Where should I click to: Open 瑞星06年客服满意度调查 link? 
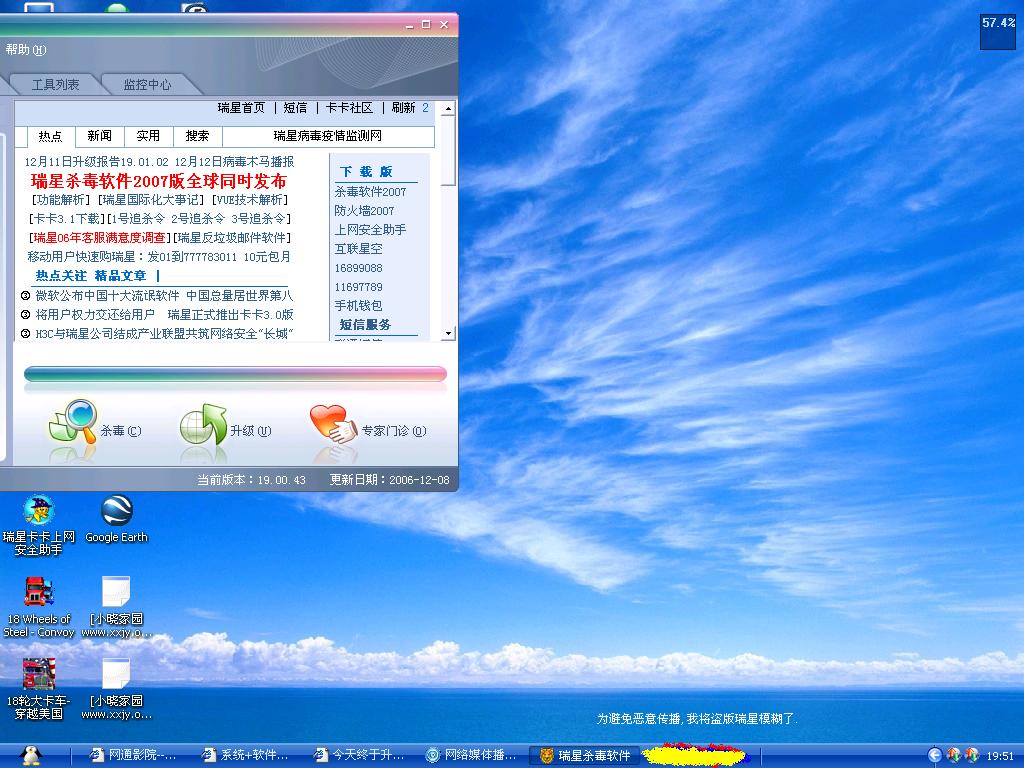[x=100, y=238]
